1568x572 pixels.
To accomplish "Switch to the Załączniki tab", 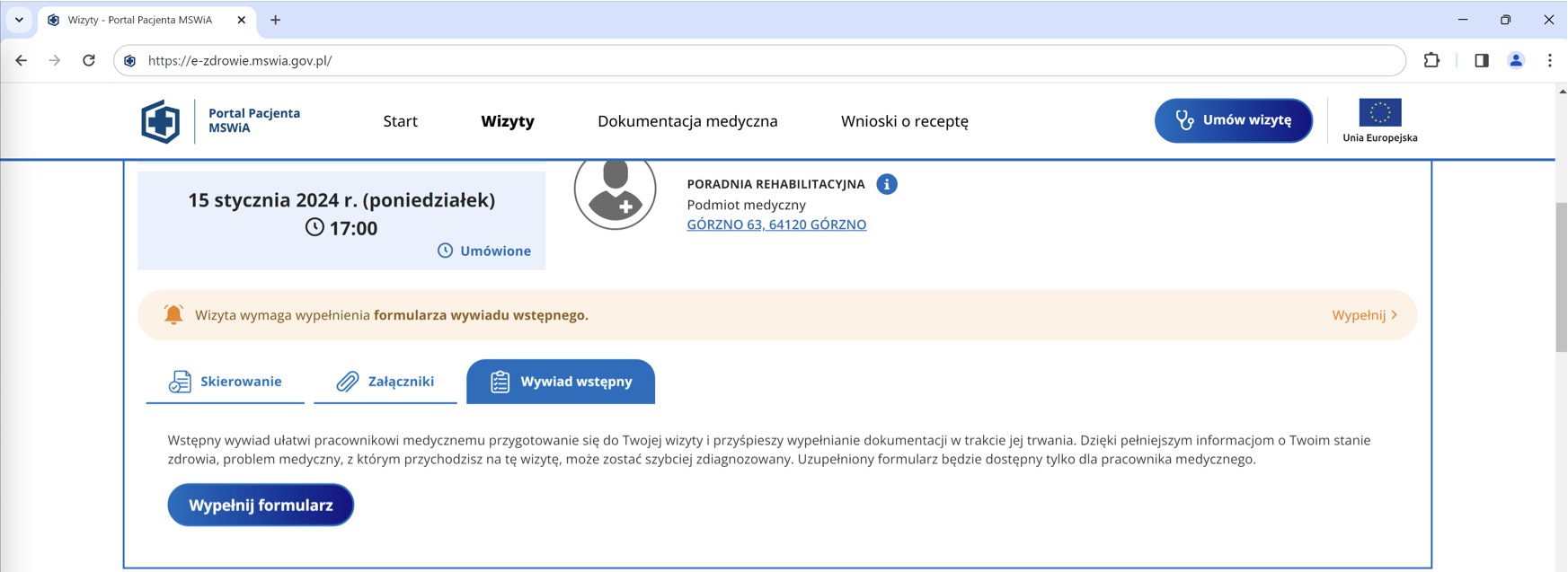I will [x=385, y=382].
